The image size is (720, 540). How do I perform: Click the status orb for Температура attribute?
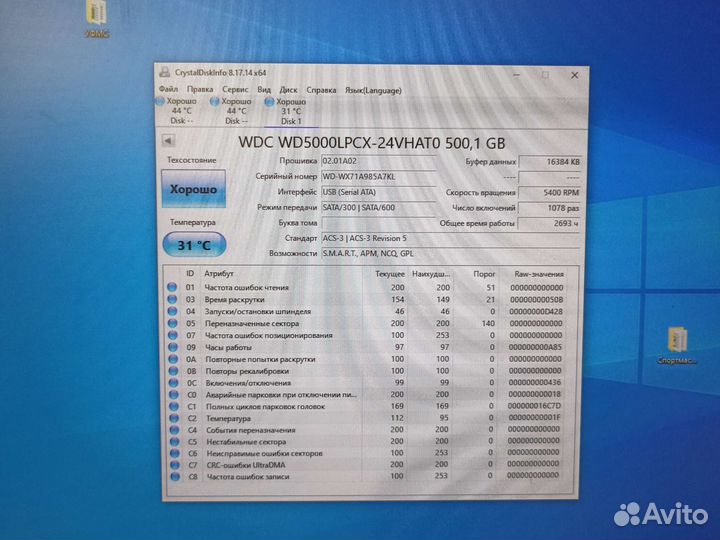171,418
